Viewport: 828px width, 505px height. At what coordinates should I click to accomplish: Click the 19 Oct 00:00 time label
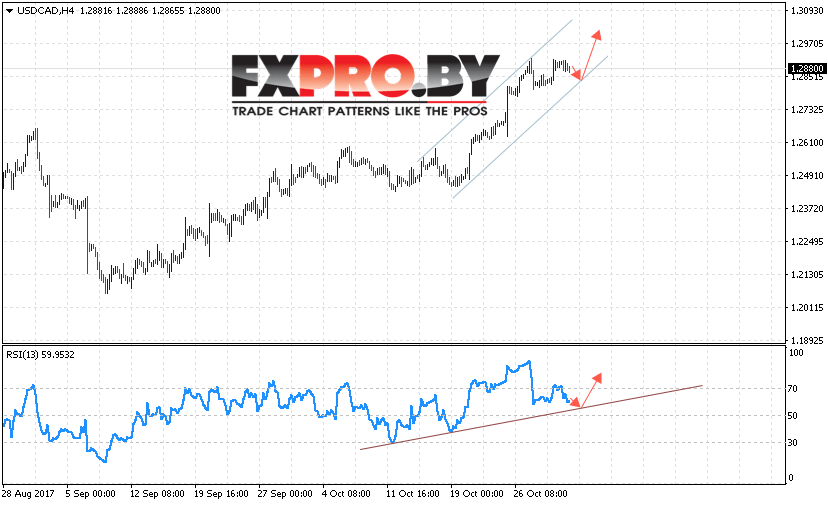(x=477, y=494)
